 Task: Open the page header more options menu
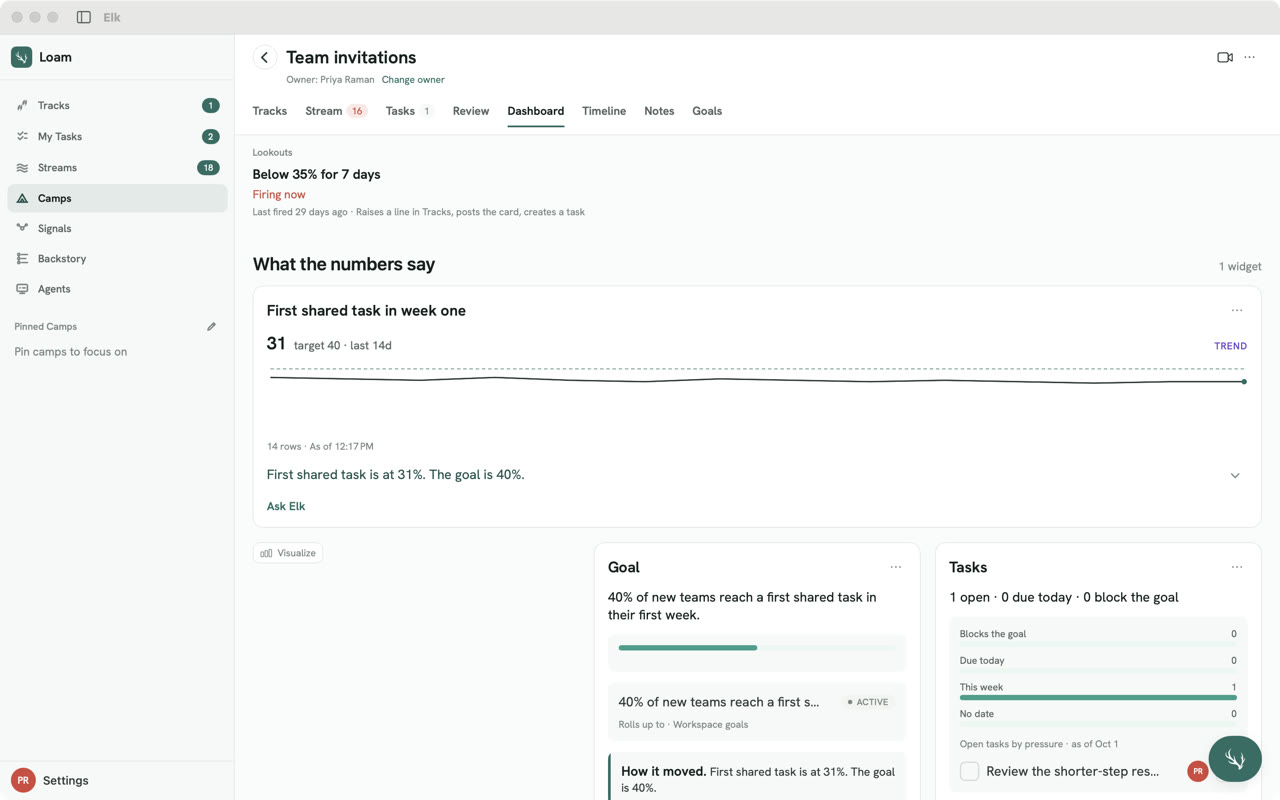click(1249, 57)
